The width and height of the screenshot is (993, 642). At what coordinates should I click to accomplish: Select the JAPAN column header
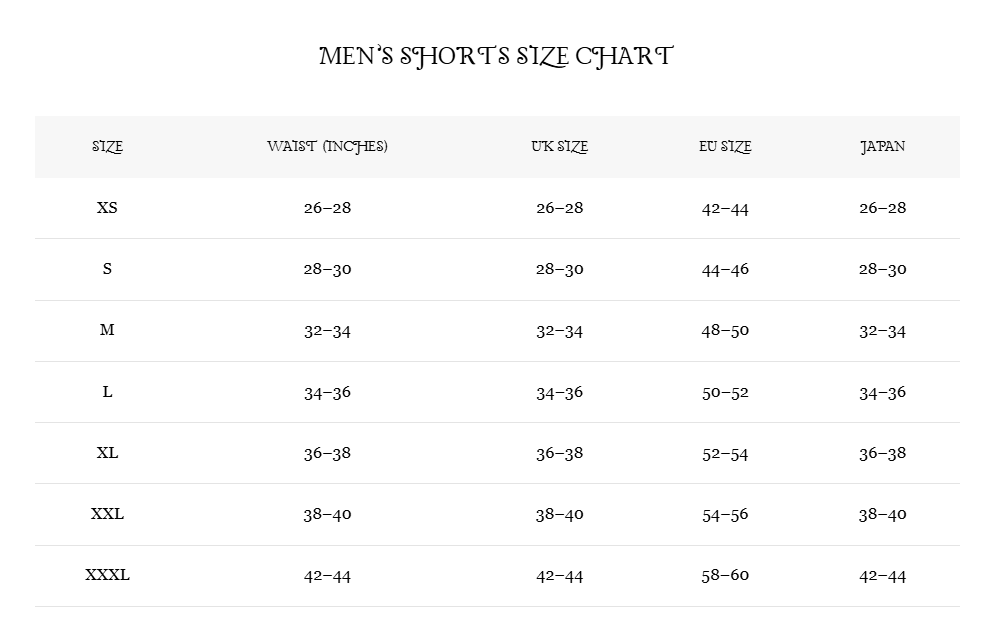[882, 147]
